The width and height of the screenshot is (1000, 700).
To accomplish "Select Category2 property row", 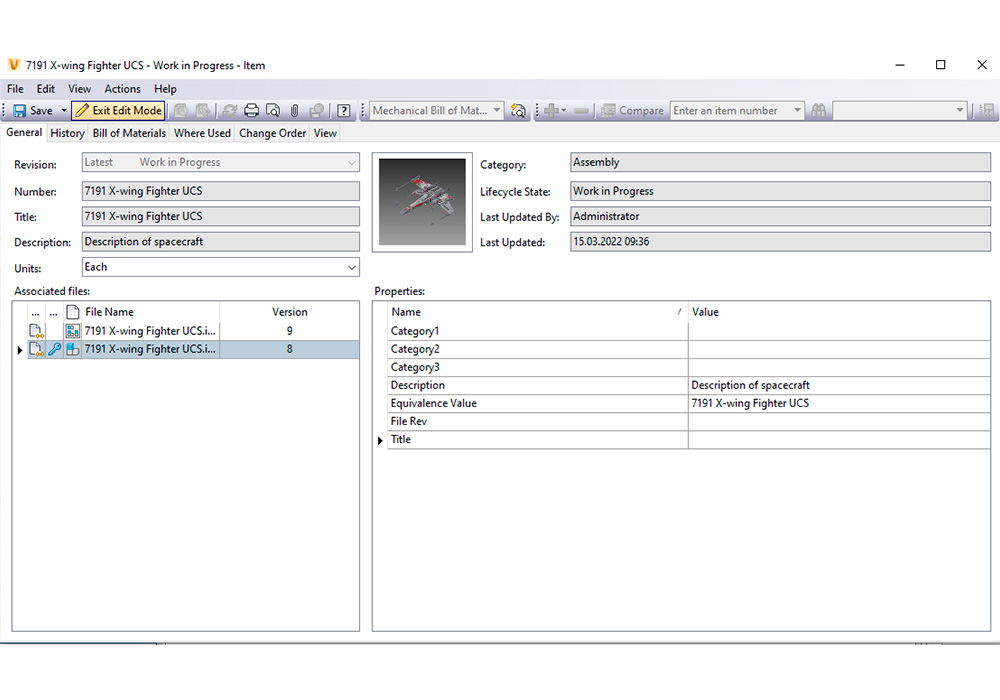I will click(x=689, y=349).
